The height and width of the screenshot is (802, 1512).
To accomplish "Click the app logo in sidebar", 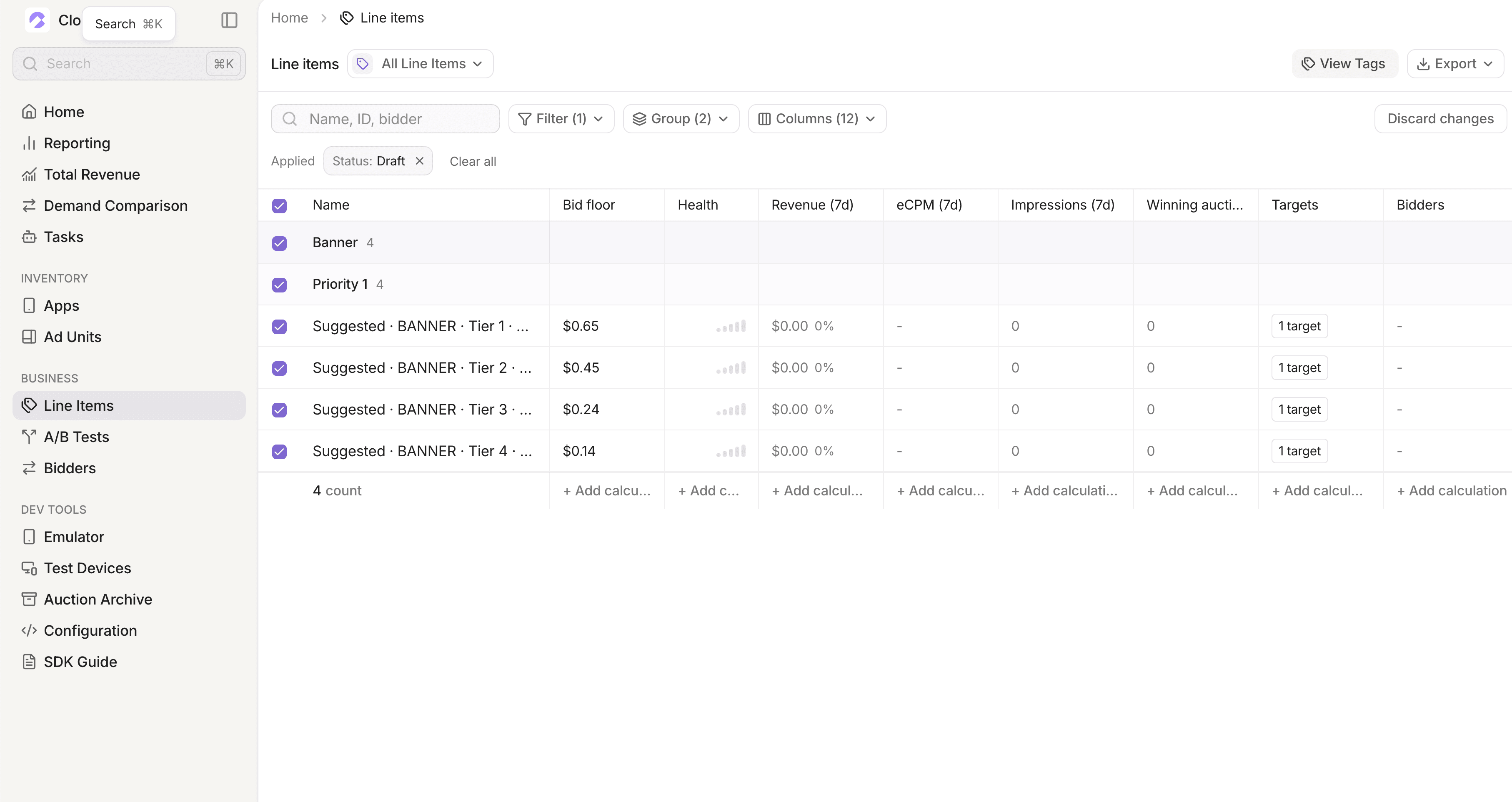I will click(x=38, y=20).
